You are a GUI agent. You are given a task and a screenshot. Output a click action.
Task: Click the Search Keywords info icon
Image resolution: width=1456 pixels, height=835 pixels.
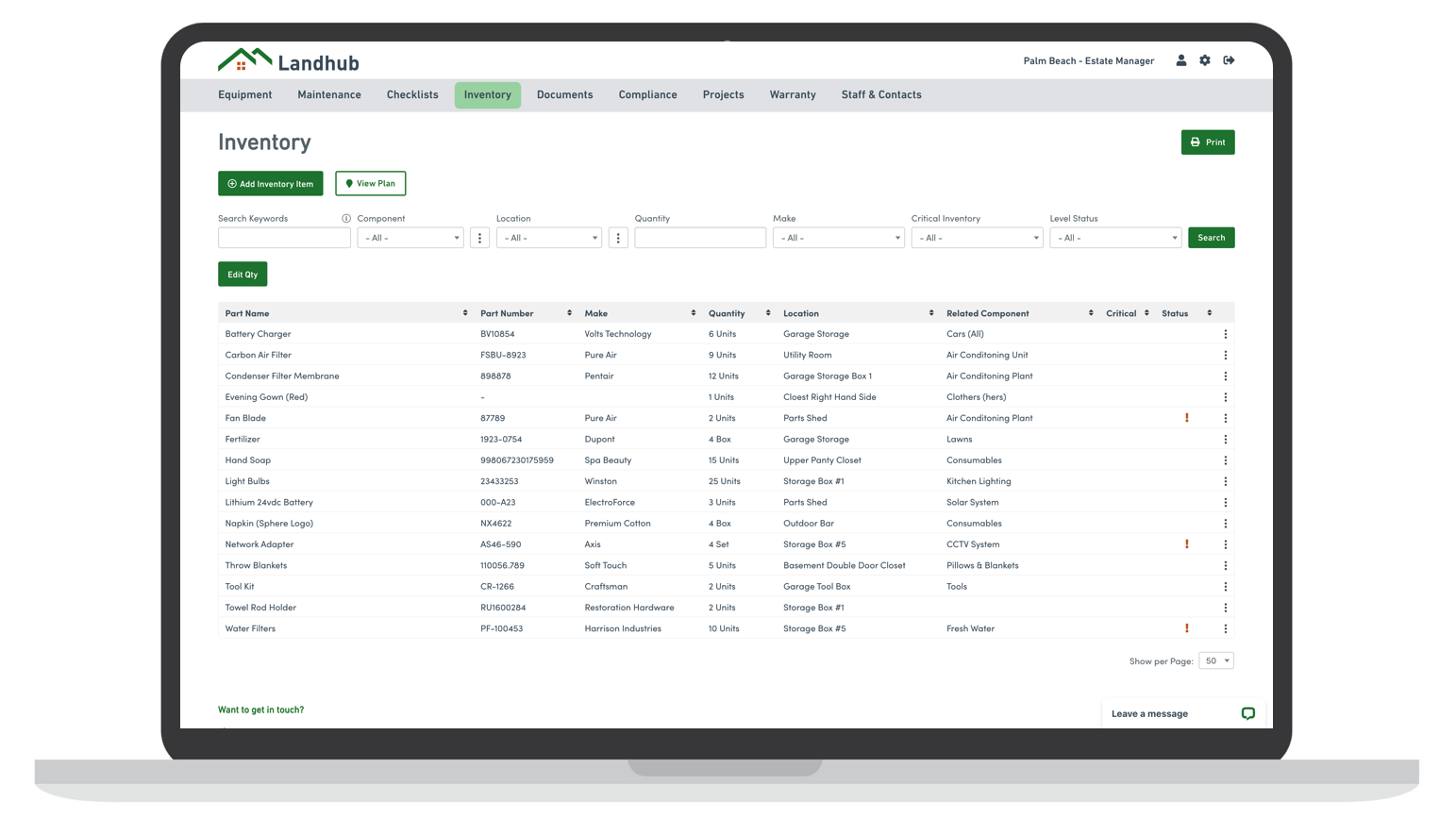[346, 219]
